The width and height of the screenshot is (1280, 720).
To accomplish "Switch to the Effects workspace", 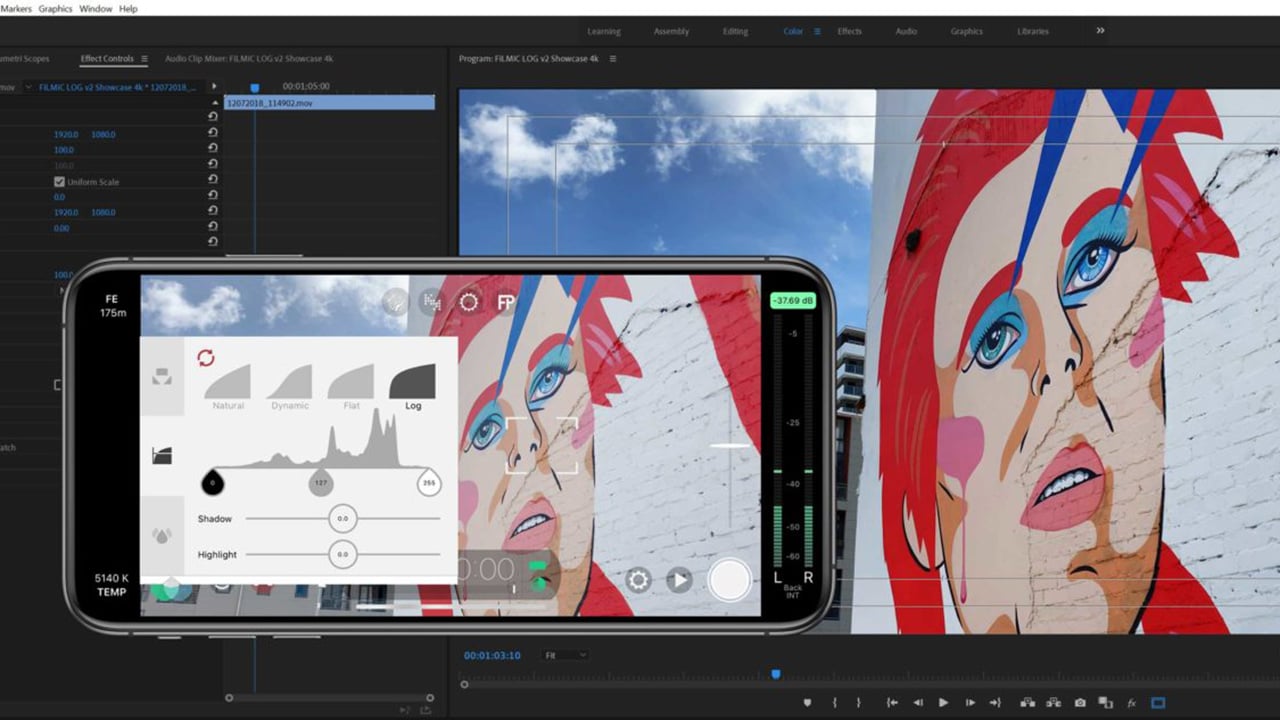I will pyautogui.click(x=849, y=31).
